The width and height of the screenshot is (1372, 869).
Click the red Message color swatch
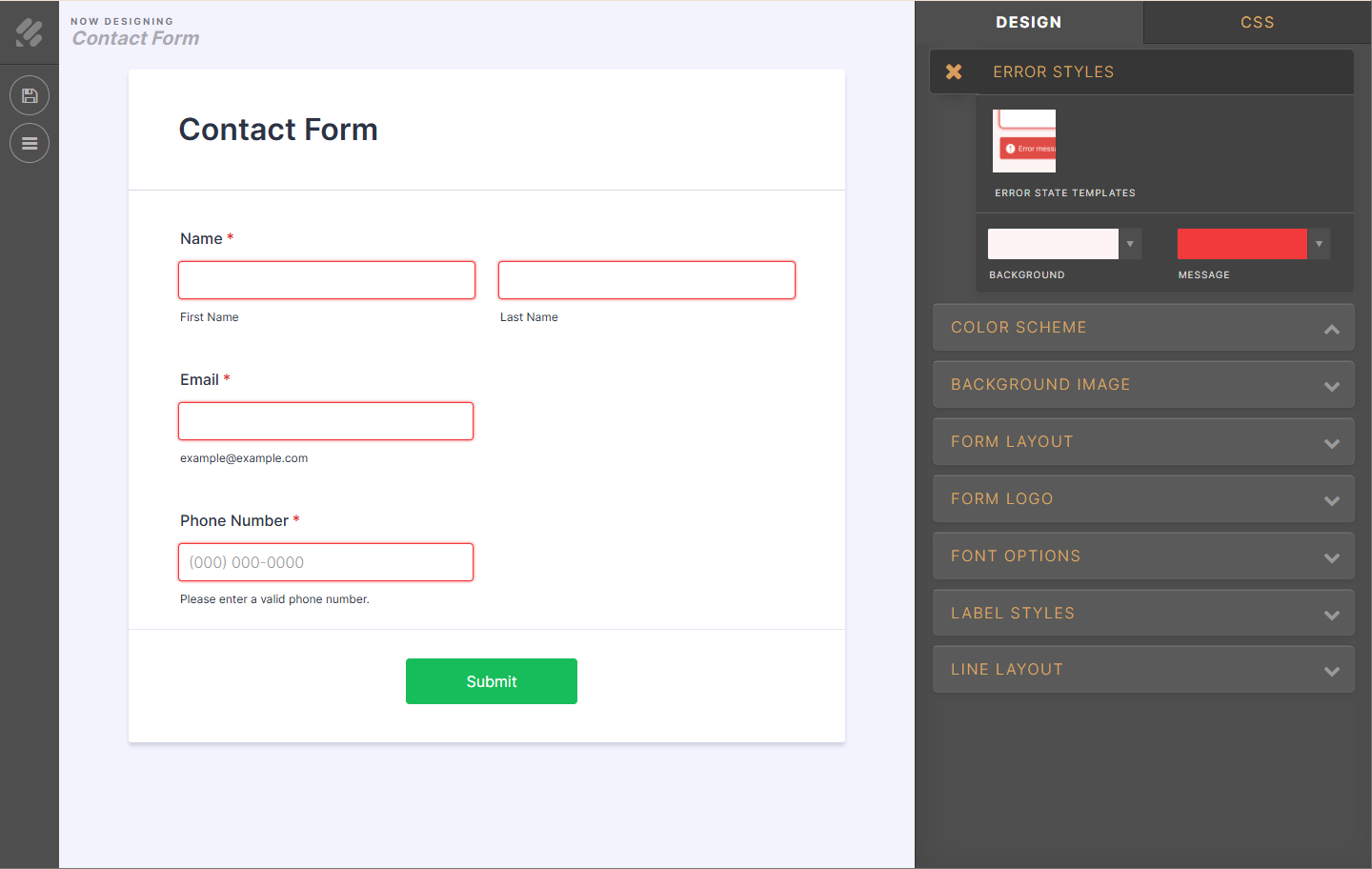point(1241,244)
